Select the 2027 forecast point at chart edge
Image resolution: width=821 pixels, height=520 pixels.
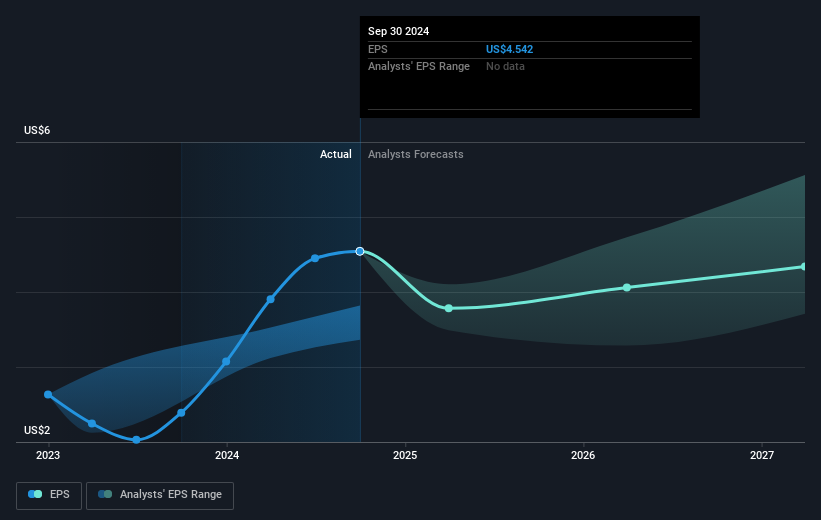click(804, 267)
